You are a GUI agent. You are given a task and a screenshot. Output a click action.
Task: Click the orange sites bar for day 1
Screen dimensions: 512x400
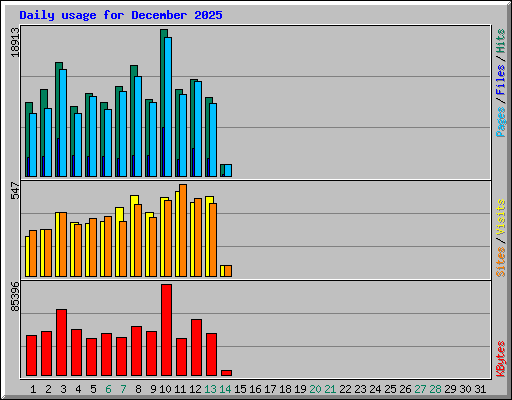click(x=33, y=253)
